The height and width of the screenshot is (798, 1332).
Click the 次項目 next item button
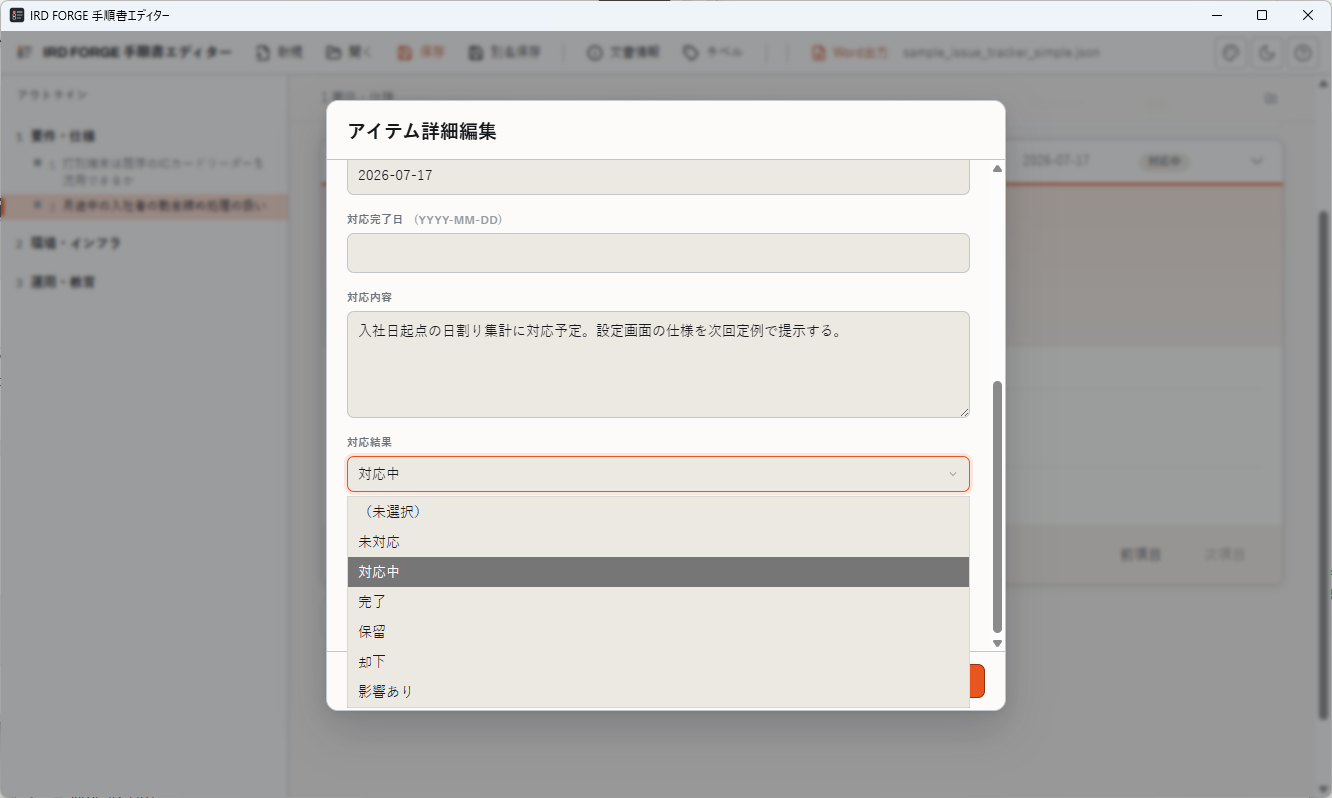pyautogui.click(x=1225, y=553)
